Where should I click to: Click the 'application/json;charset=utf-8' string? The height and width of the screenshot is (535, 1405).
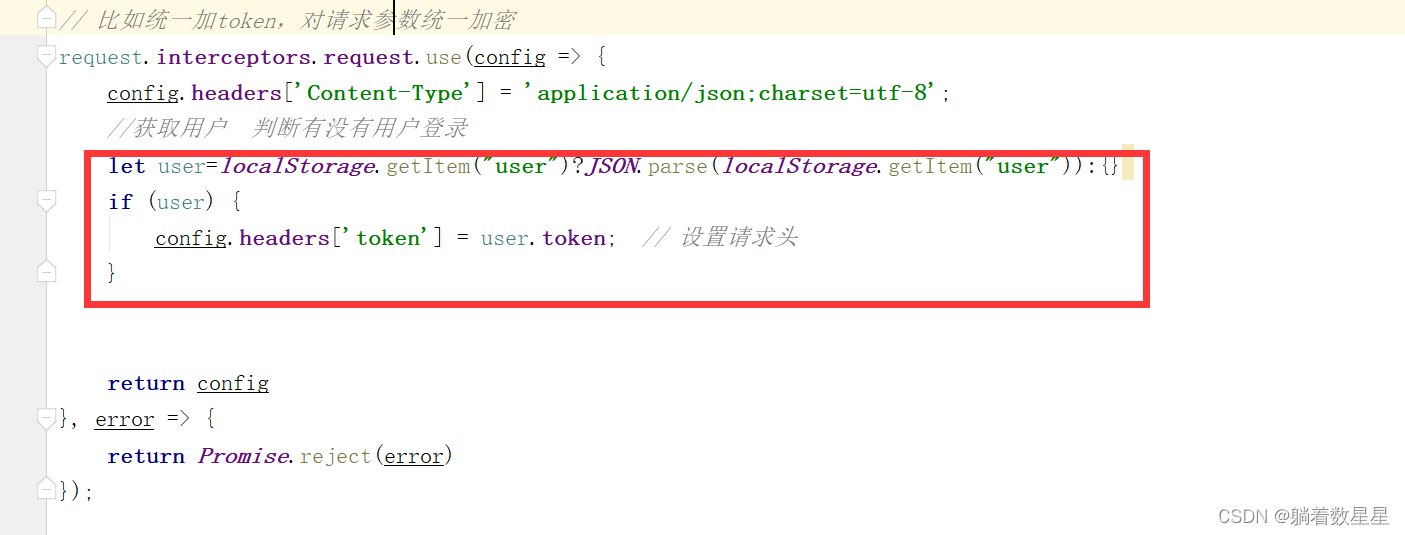tap(737, 93)
